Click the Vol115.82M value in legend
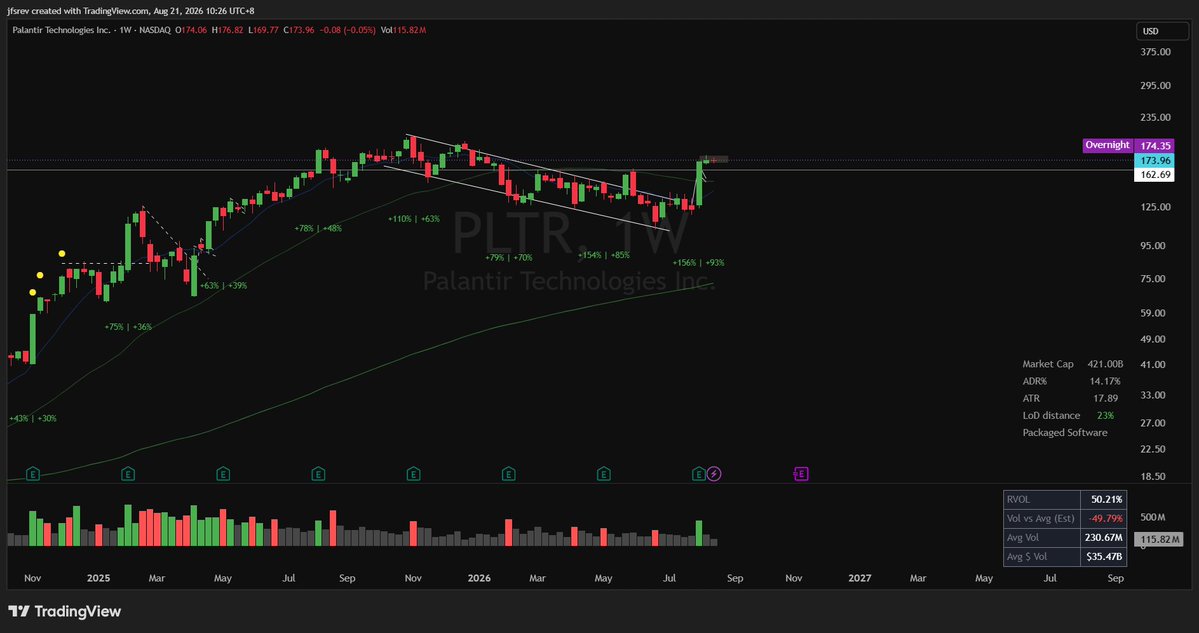The width and height of the screenshot is (1199, 633). pyautogui.click(x=403, y=30)
